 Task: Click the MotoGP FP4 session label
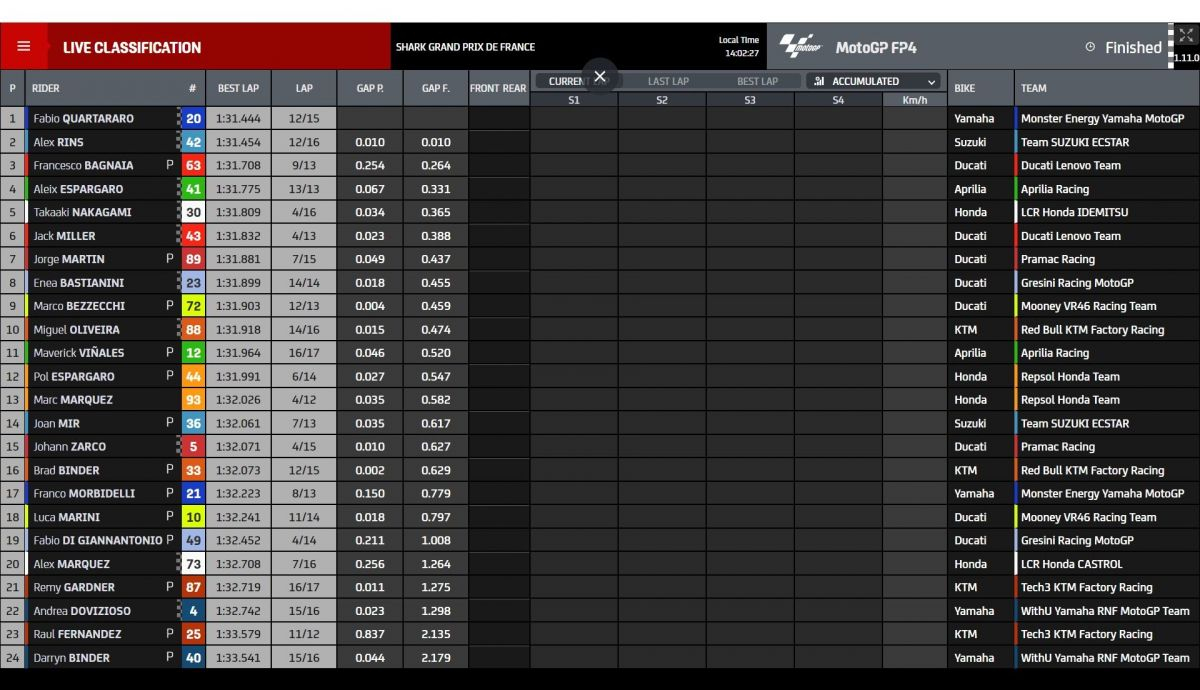pos(876,47)
